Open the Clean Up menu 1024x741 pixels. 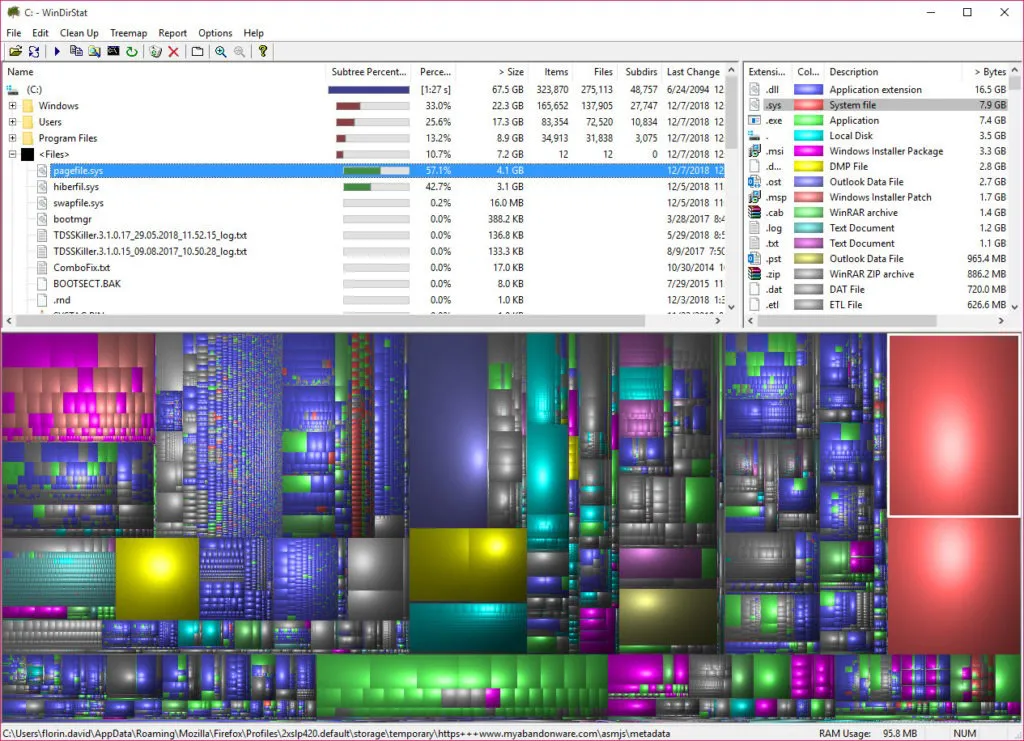pyautogui.click(x=79, y=32)
